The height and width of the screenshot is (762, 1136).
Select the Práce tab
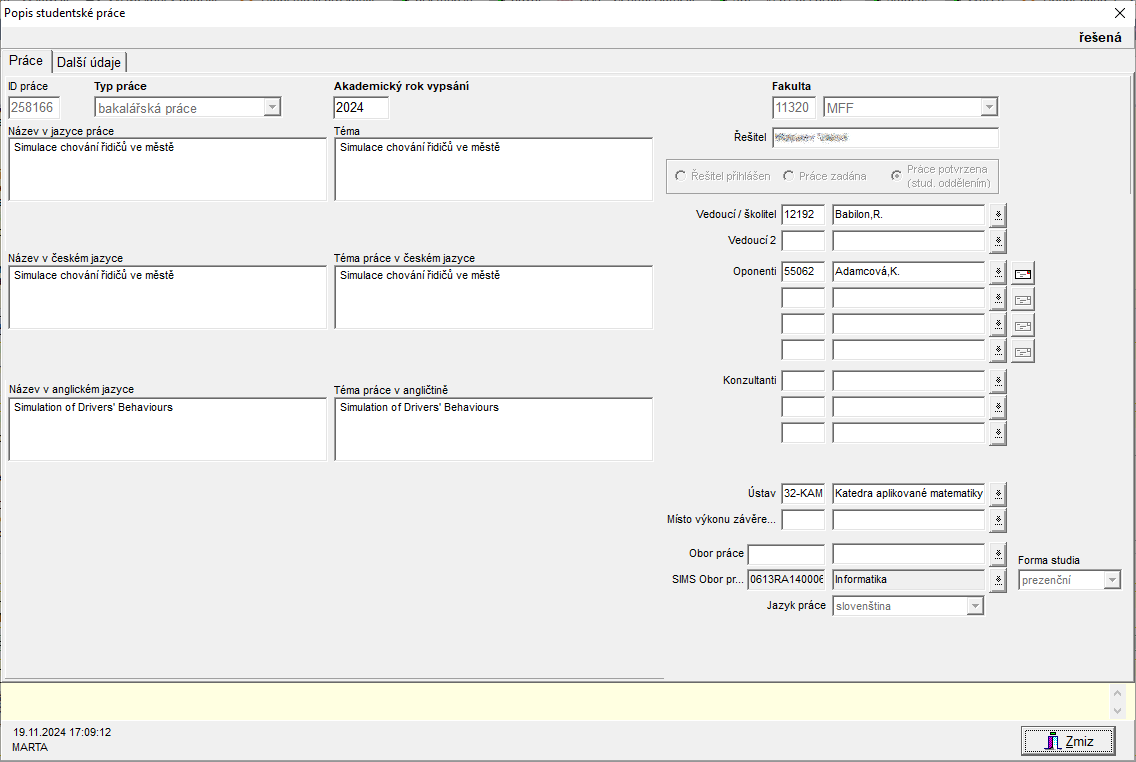coord(26,61)
